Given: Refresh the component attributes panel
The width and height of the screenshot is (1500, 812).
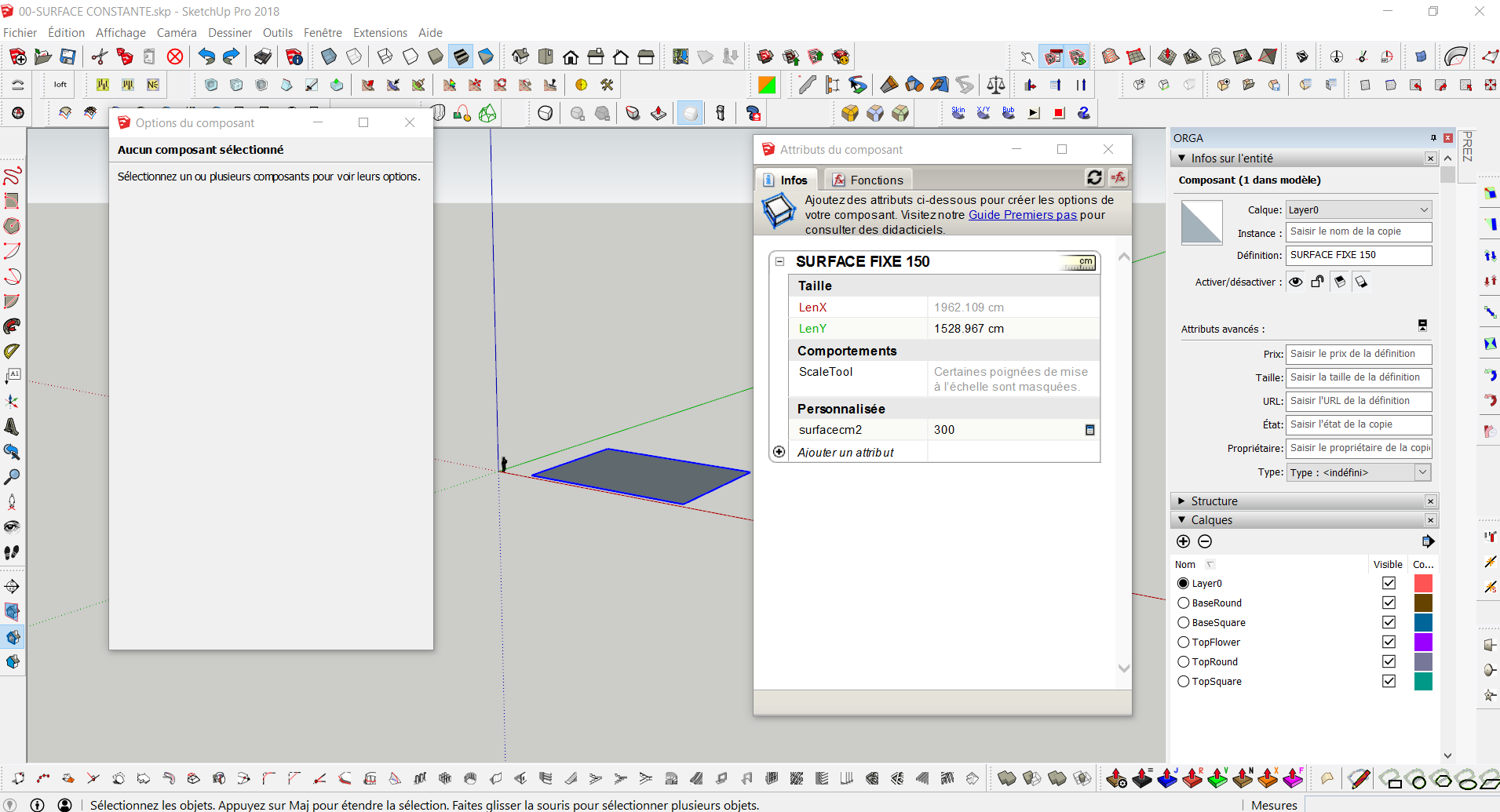Looking at the screenshot, I should pyautogui.click(x=1094, y=178).
